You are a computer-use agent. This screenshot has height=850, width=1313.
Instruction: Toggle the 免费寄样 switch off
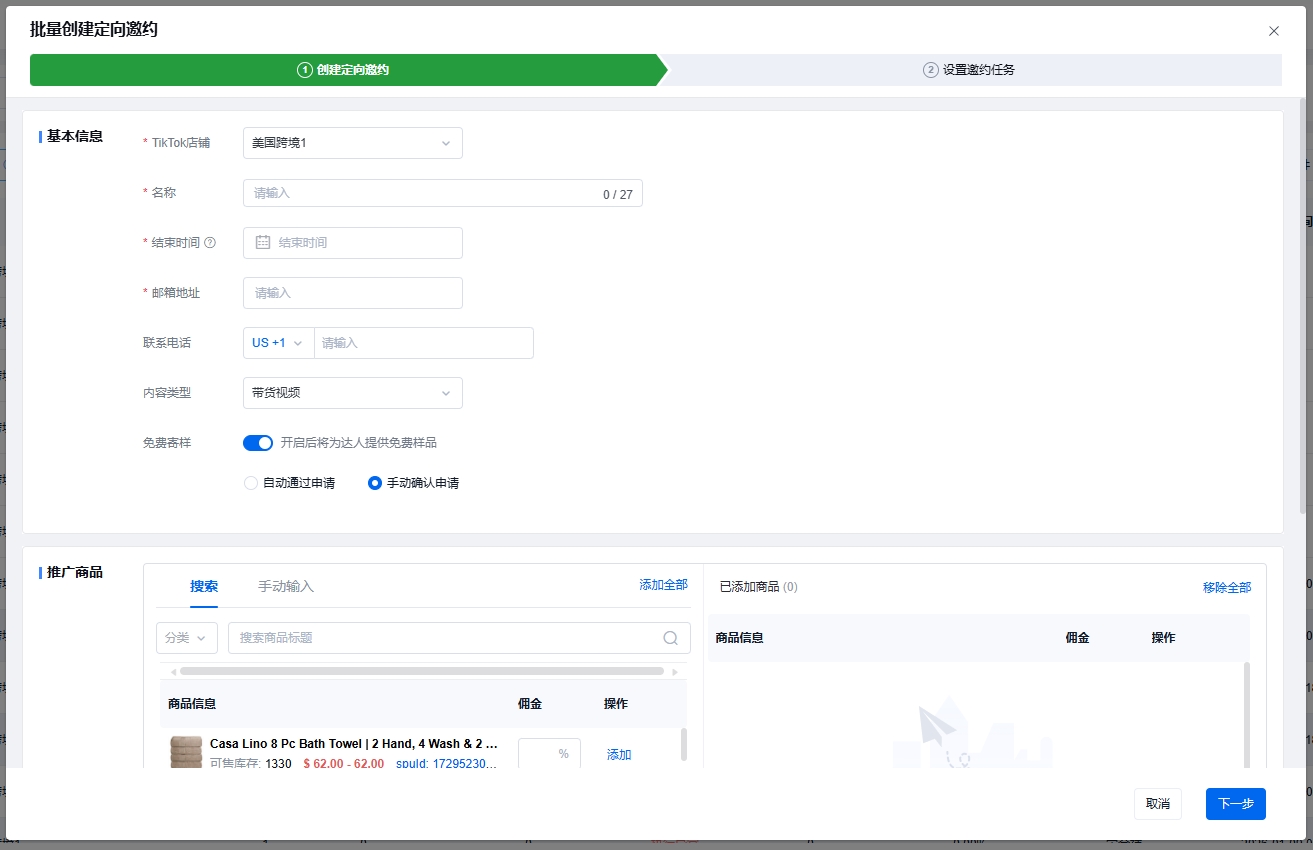coord(258,443)
